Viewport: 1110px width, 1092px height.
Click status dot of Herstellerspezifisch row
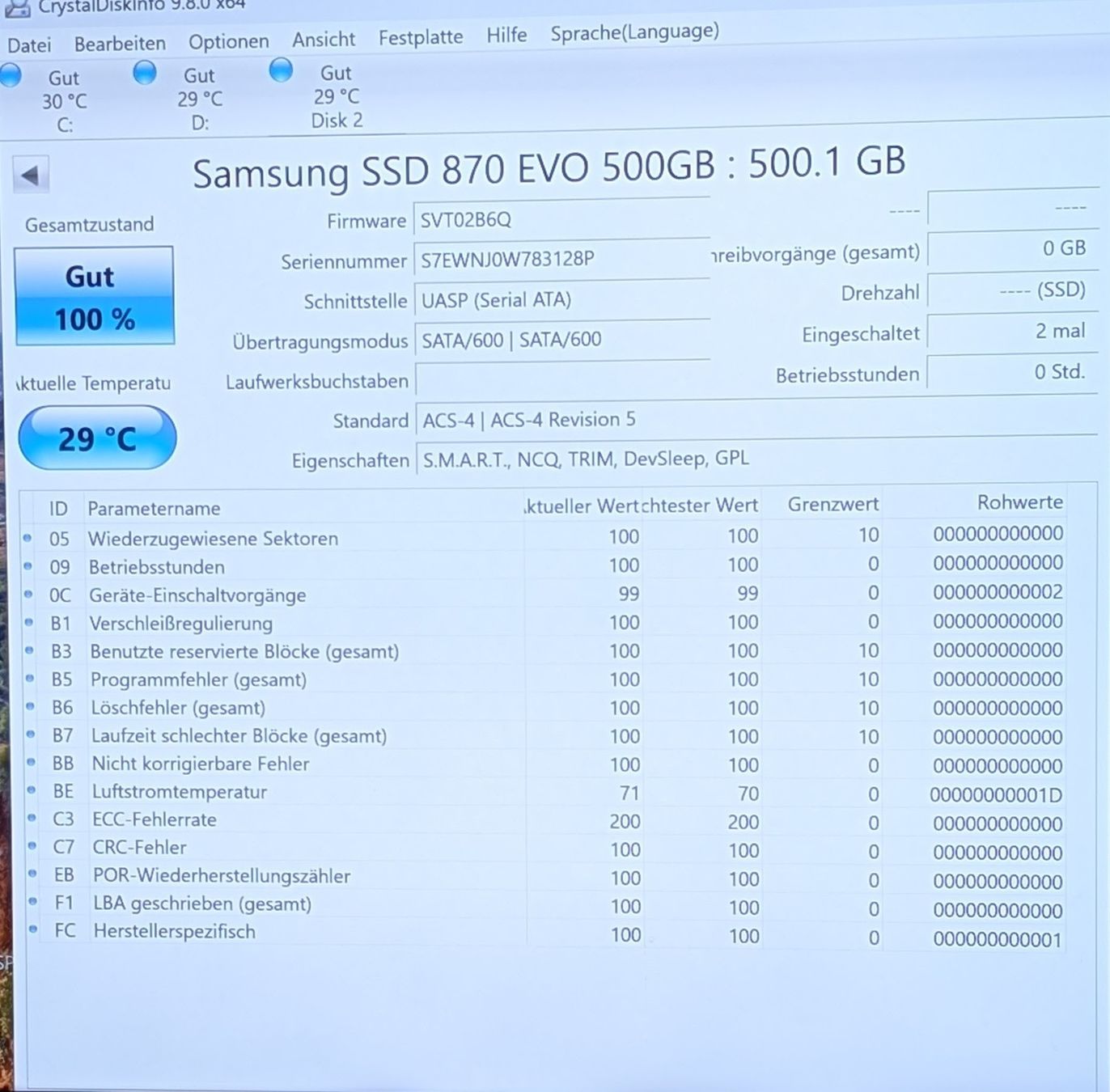(x=33, y=930)
